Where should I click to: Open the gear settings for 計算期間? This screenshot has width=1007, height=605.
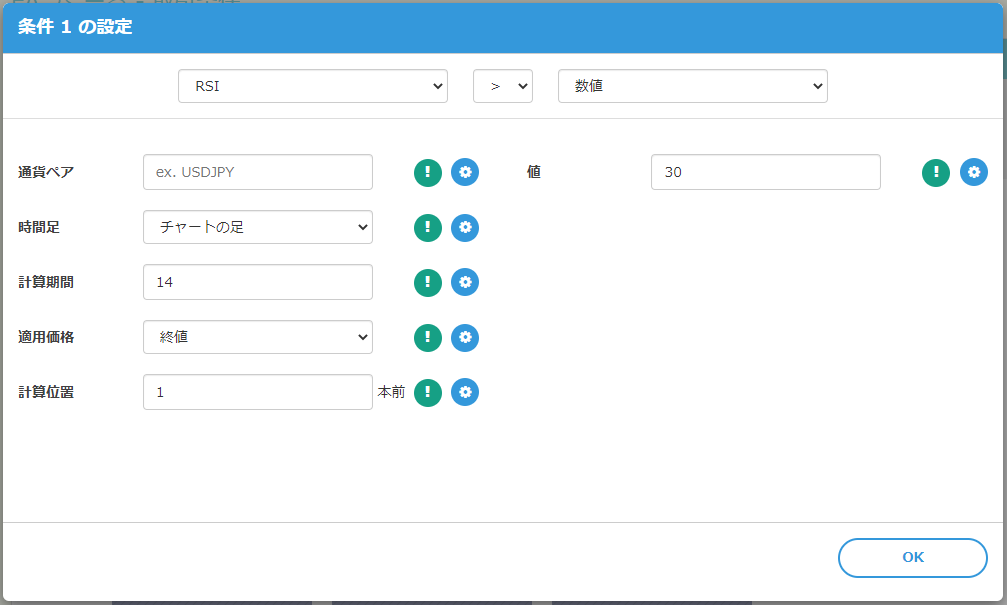point(465,283)
